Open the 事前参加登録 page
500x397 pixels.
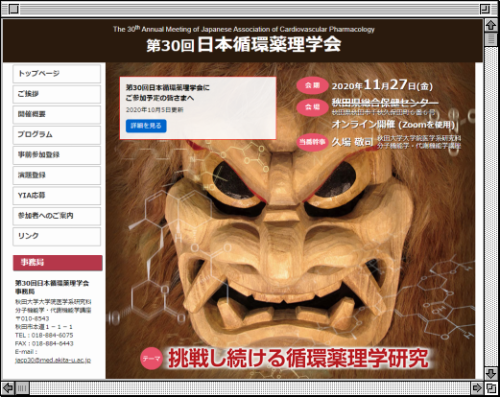pyautogui.click(x=57, y=155)
